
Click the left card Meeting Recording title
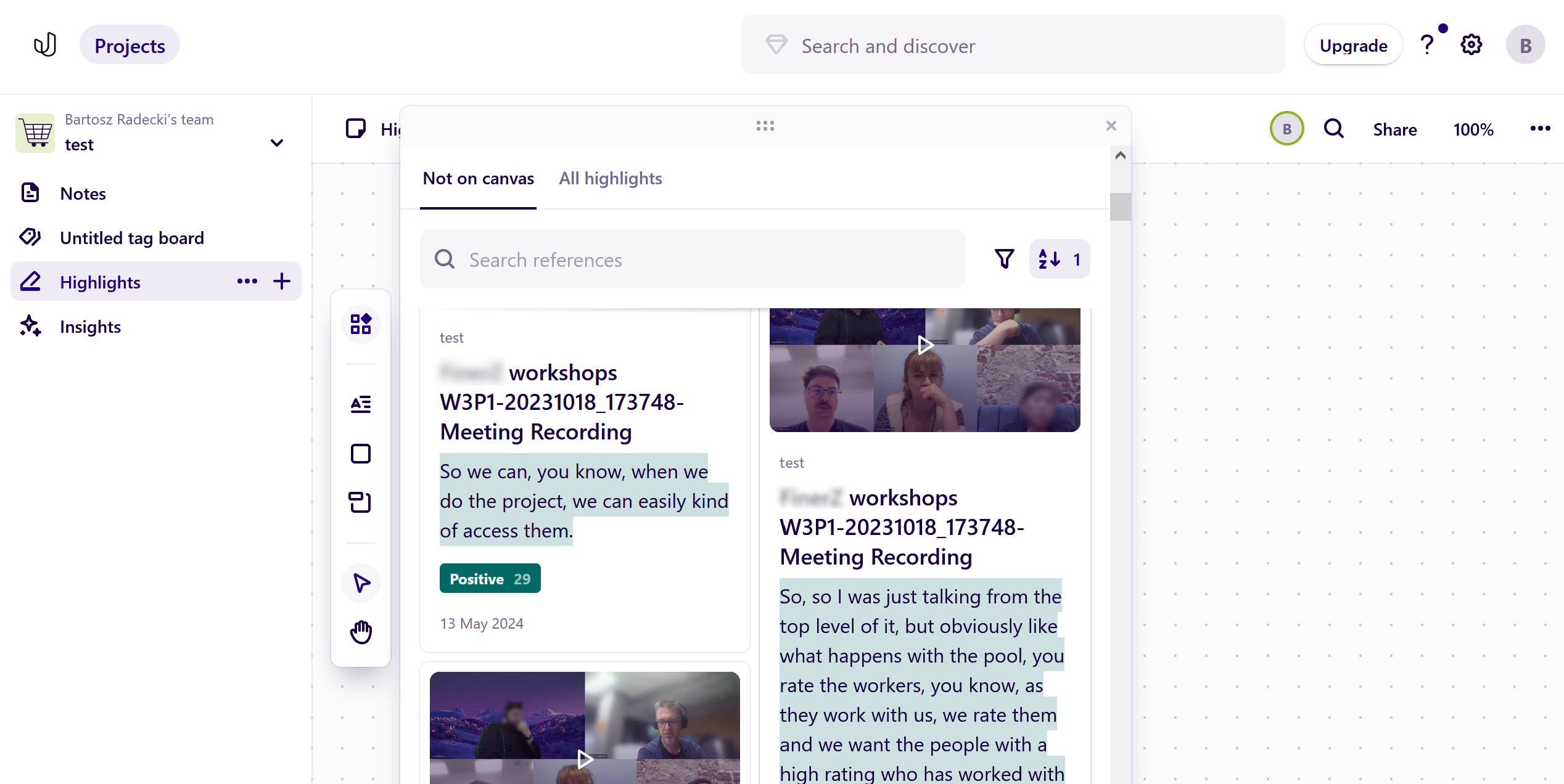[x=562, y=402]
